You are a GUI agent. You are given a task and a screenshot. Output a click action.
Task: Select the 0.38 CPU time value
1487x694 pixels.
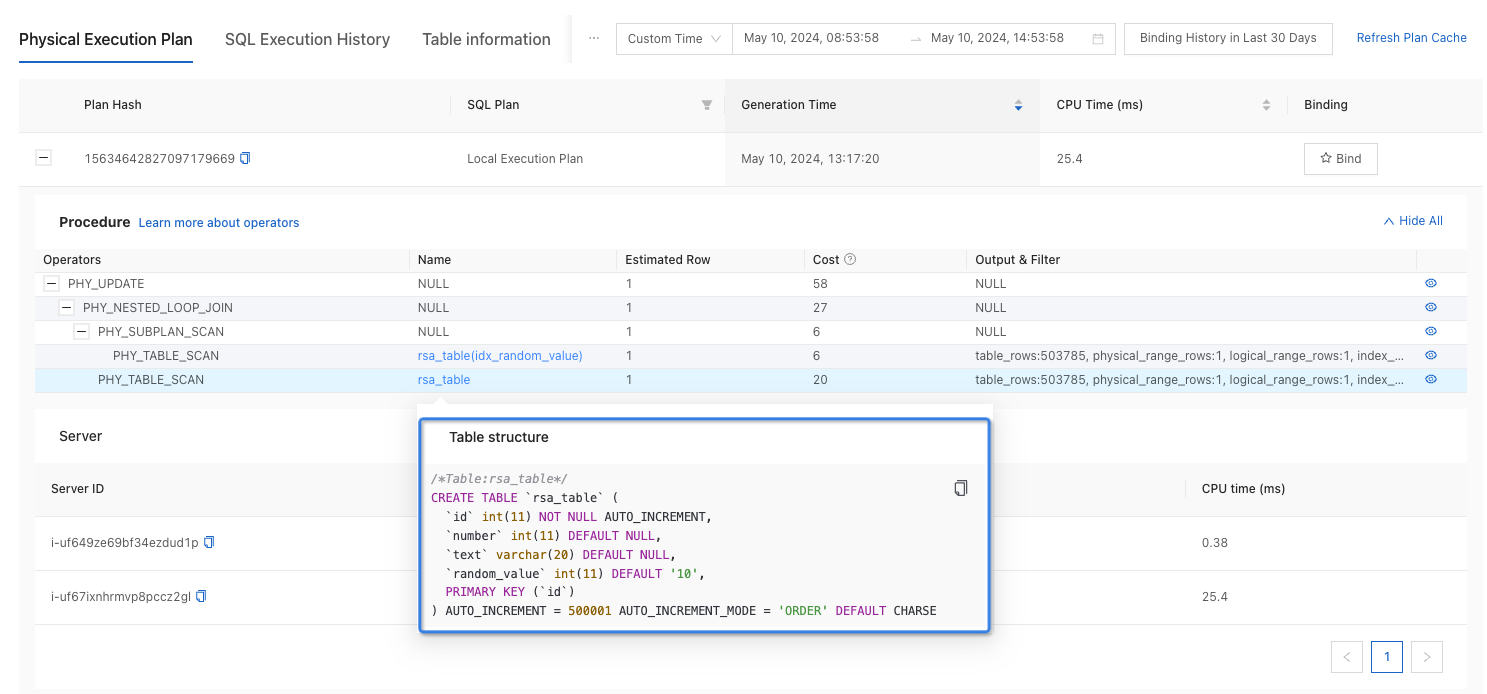(x=1215, y=543)
